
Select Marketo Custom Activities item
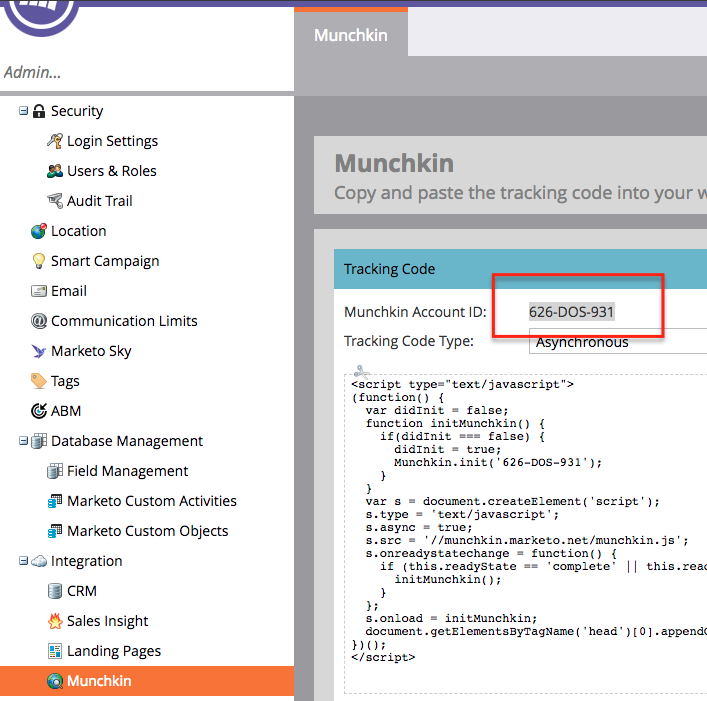pyautogui.click(x=152, y=501)
